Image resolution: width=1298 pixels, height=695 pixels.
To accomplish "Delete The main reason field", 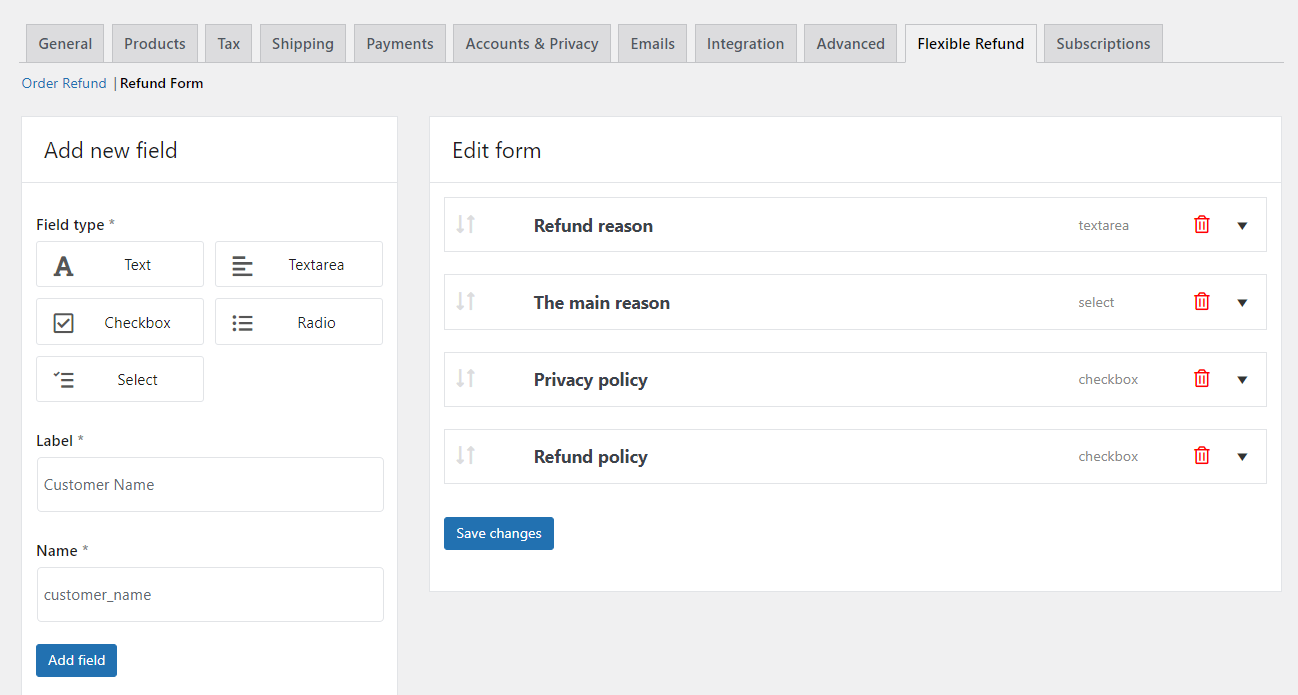I will (x=1202, y=302).
